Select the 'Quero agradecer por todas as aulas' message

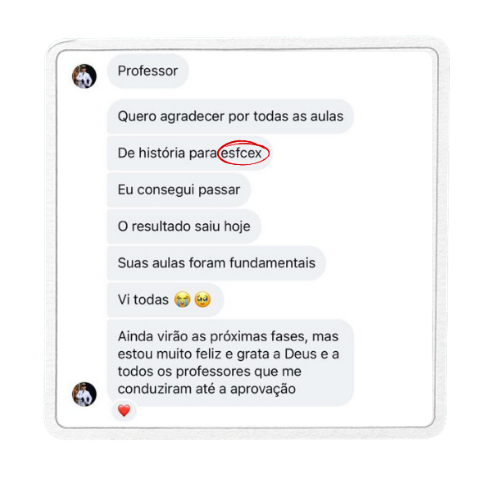pos(230,116)
